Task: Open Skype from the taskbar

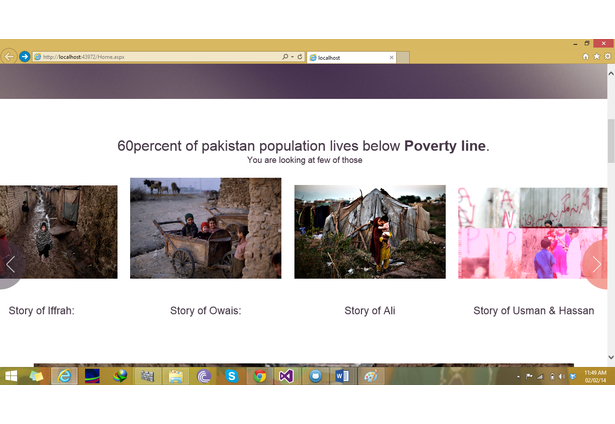Action: pyautogui.click(x=232, y=376)
